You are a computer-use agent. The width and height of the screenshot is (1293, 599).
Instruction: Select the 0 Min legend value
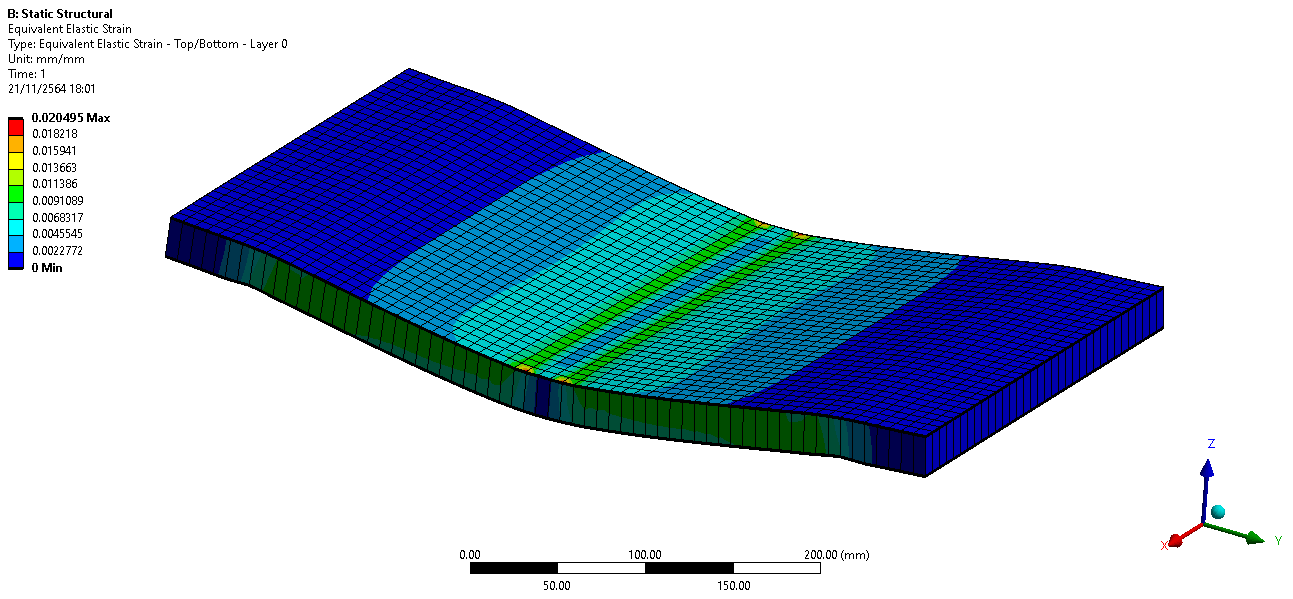tap(47, 268)
